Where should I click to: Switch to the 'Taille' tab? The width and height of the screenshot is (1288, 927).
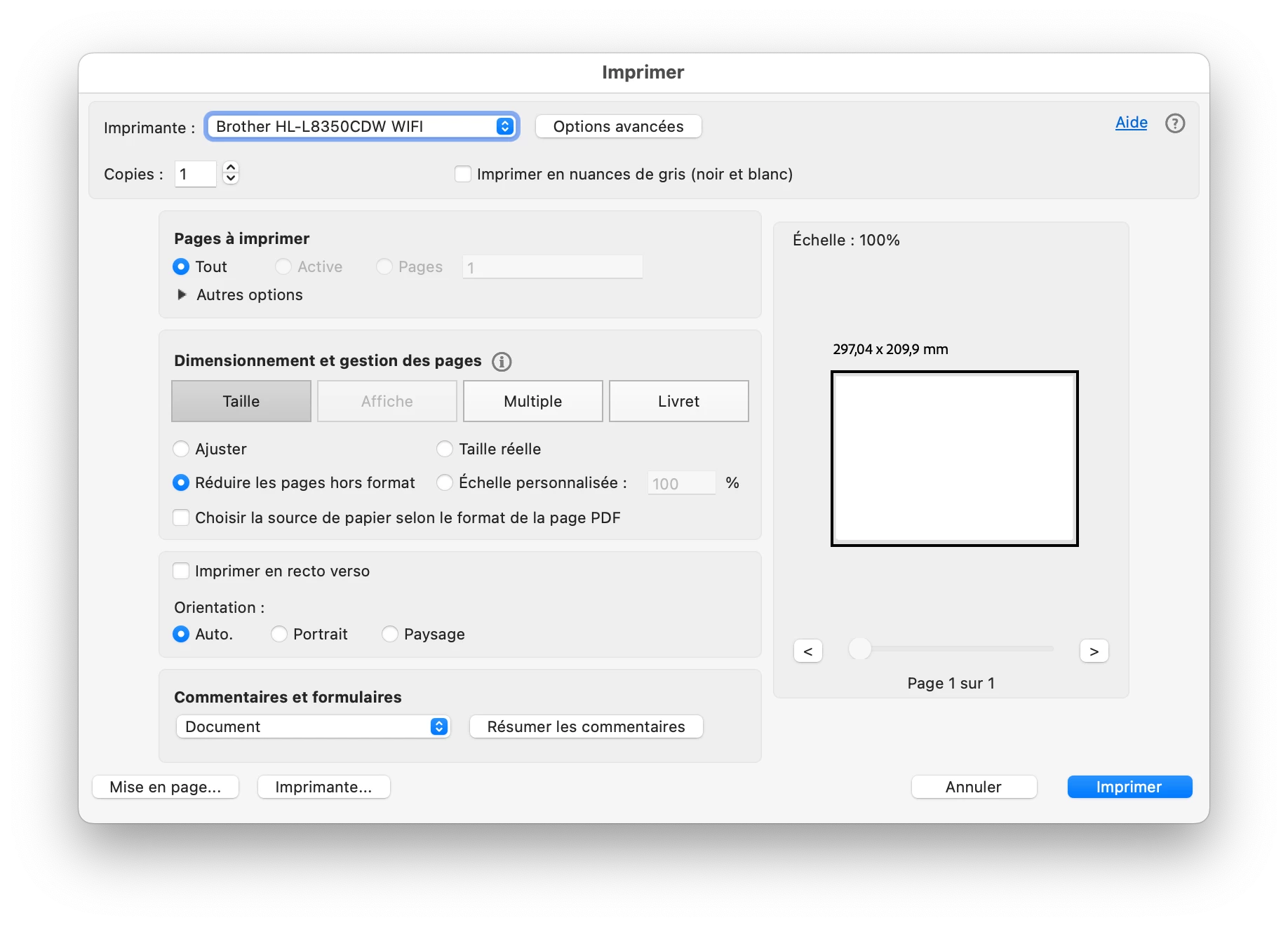click(x=241, y=401)
